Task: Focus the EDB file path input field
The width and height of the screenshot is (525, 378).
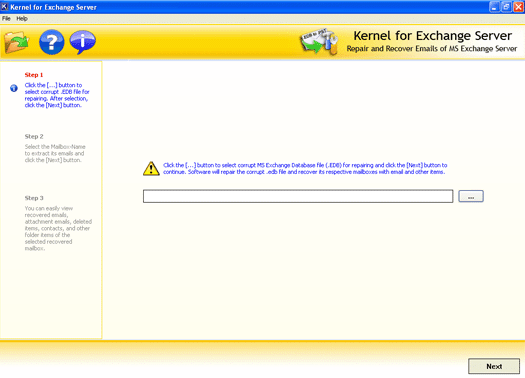Action: coord(298,196)
